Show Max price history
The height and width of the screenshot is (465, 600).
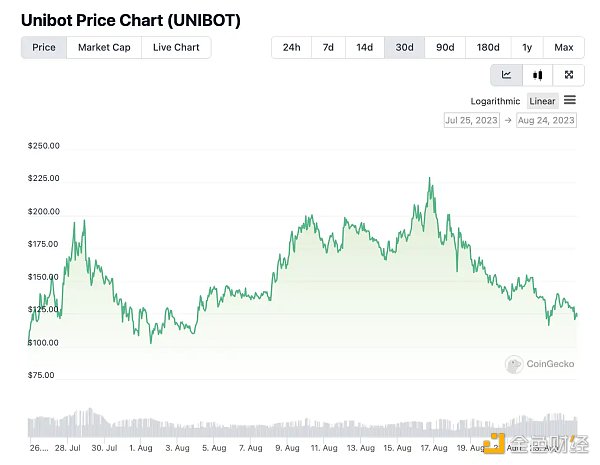click(563, 47)
